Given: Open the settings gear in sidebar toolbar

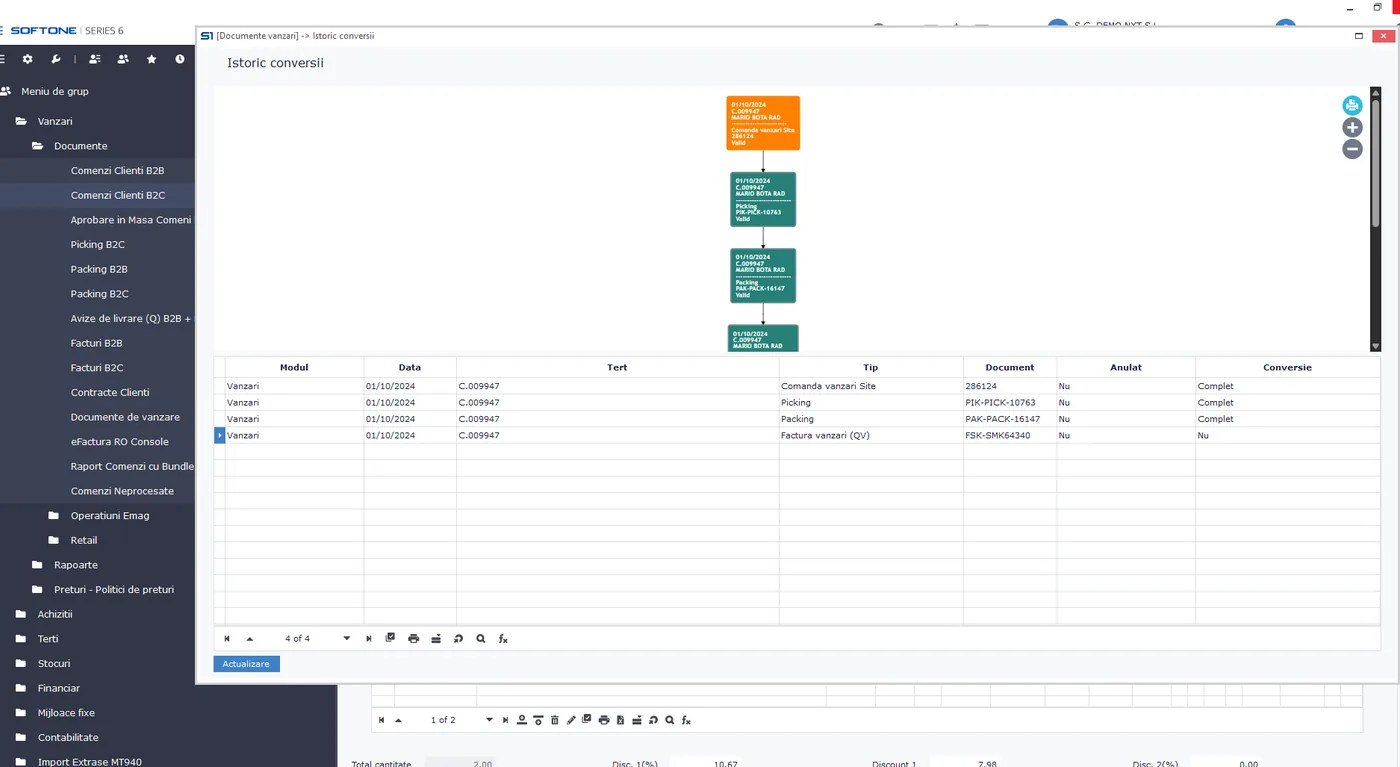Looking at the screenshot, I should pos(27,59).
